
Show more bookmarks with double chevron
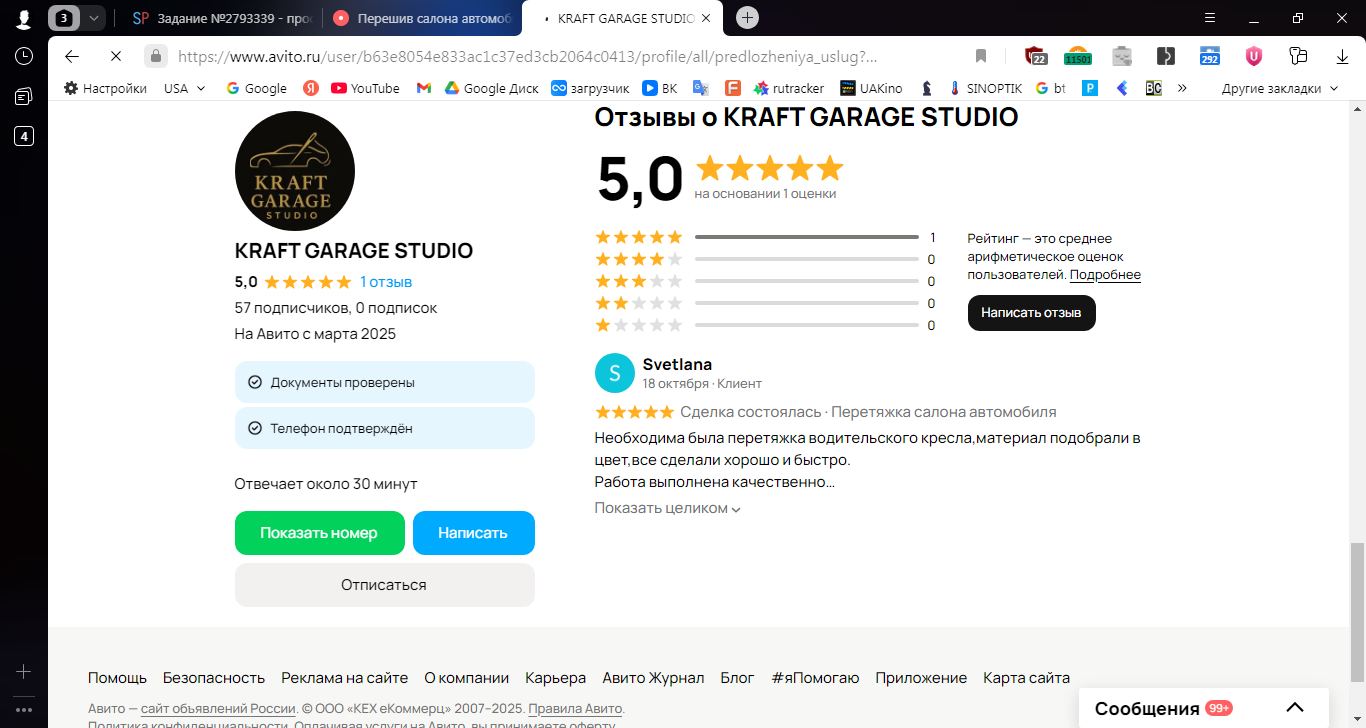(x=1182, y=88)
